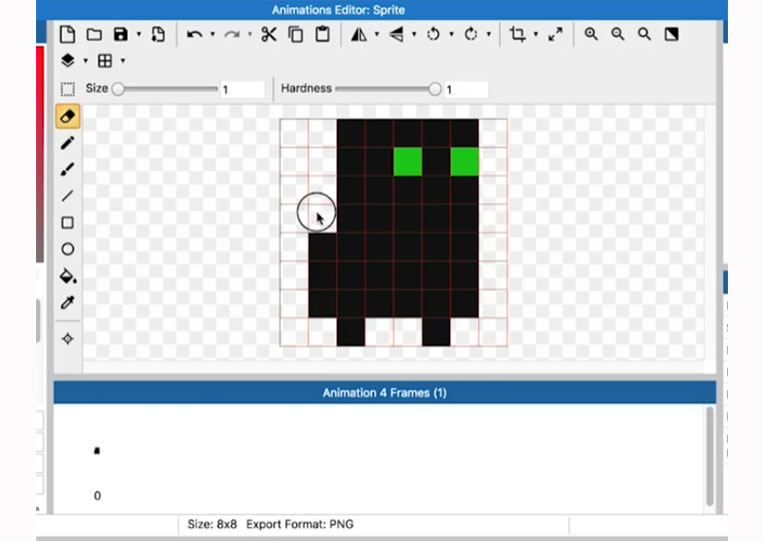Click the Size value field
Viewport: 763px width, 541px height.
point(243,90)
